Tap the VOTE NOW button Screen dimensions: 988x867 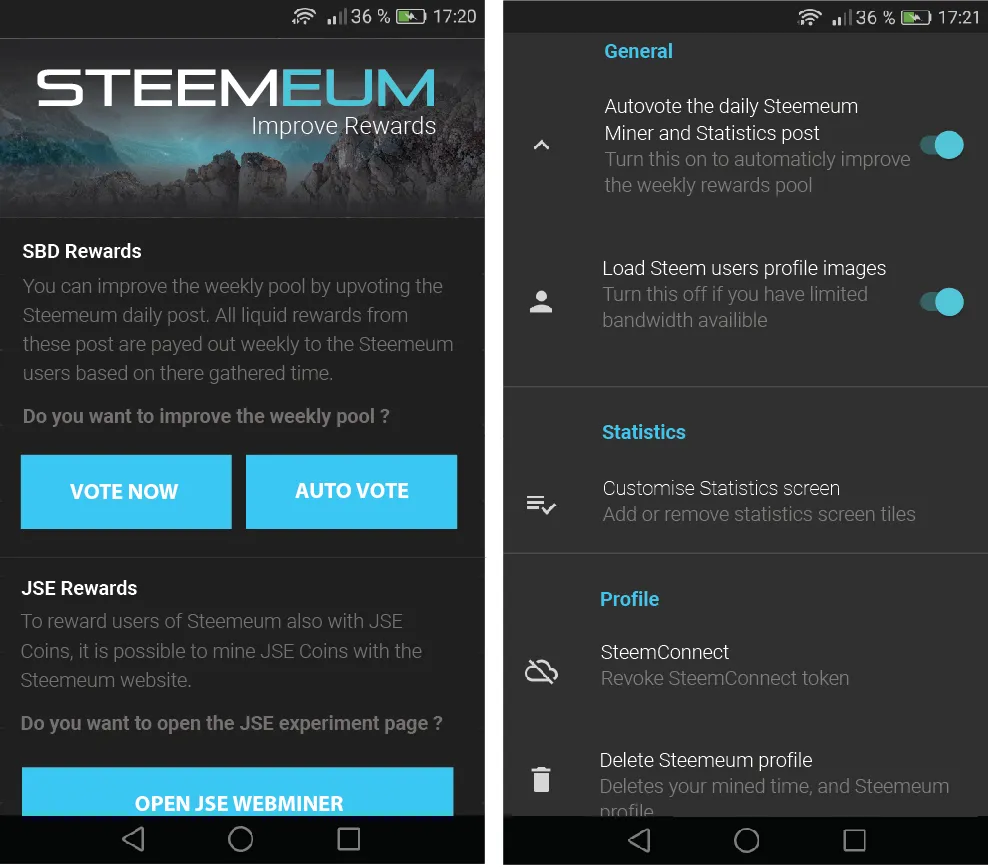[x=126, y=491]
